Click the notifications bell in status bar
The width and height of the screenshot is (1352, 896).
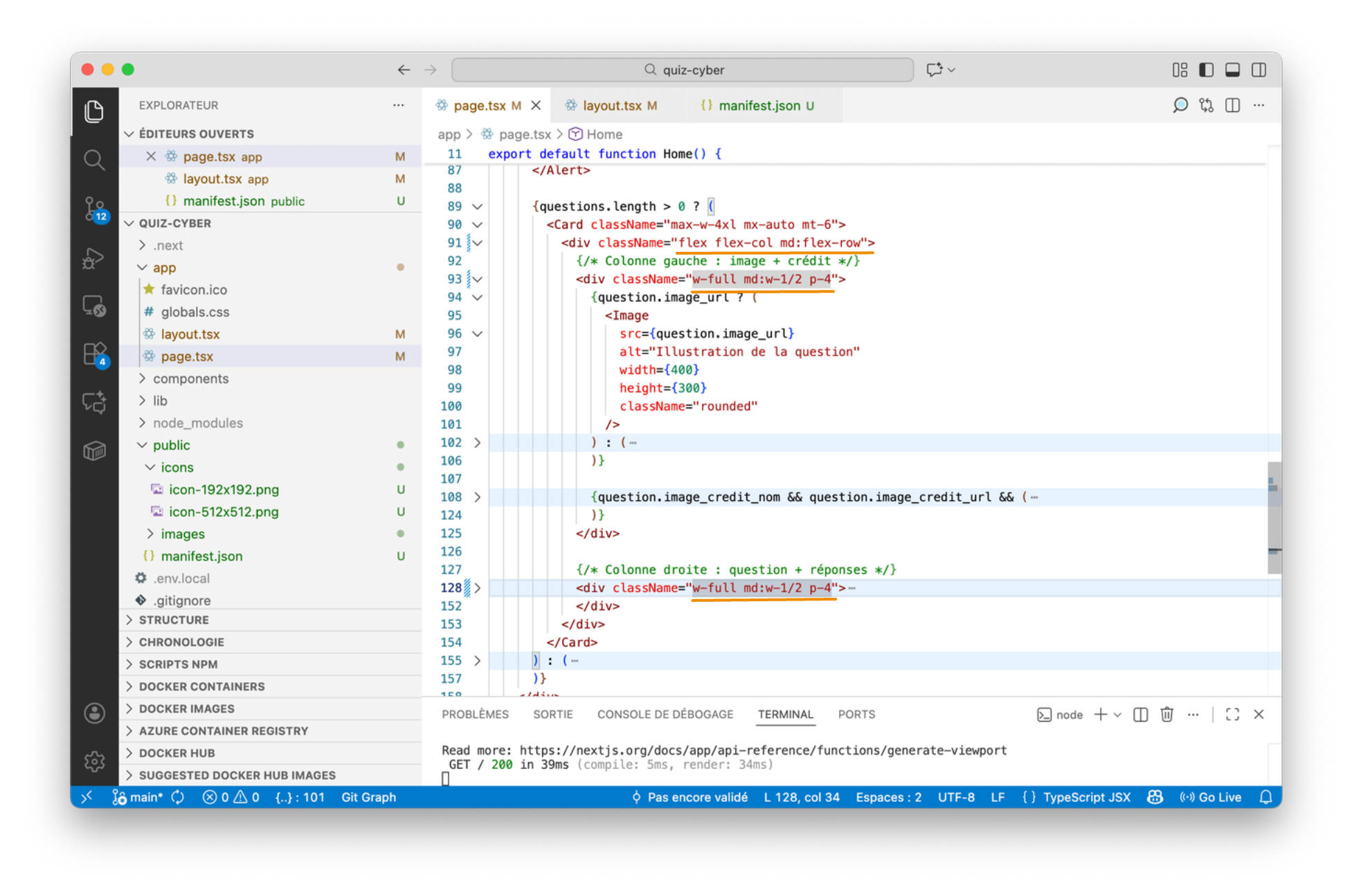(1265, 797)
